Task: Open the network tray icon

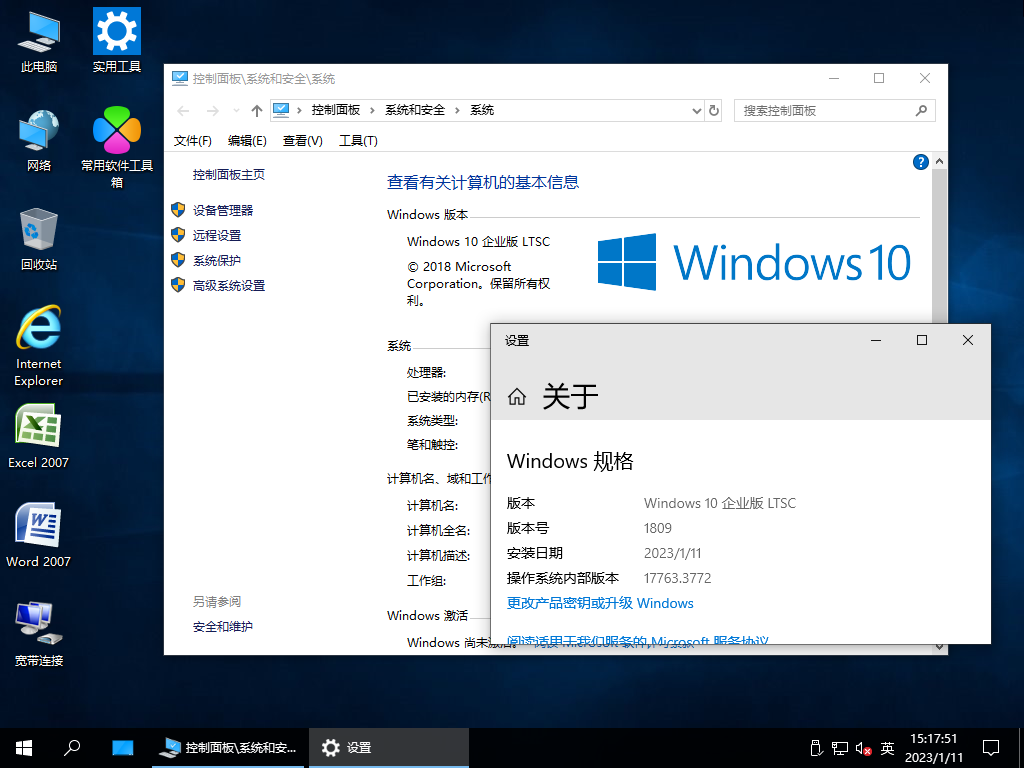Action: click(x=840, y=748)
